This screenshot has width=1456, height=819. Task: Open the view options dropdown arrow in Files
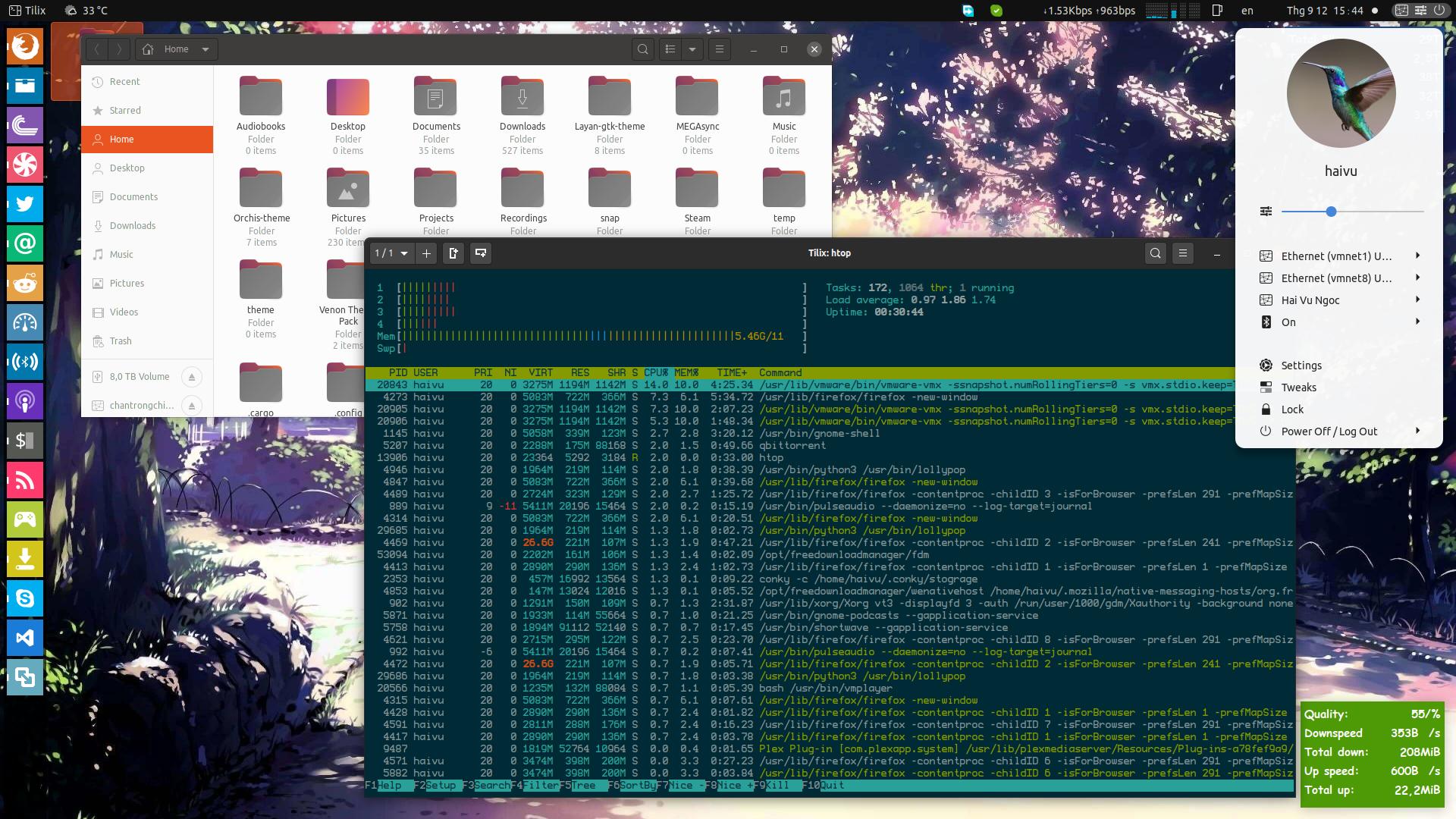pos(692,49)
